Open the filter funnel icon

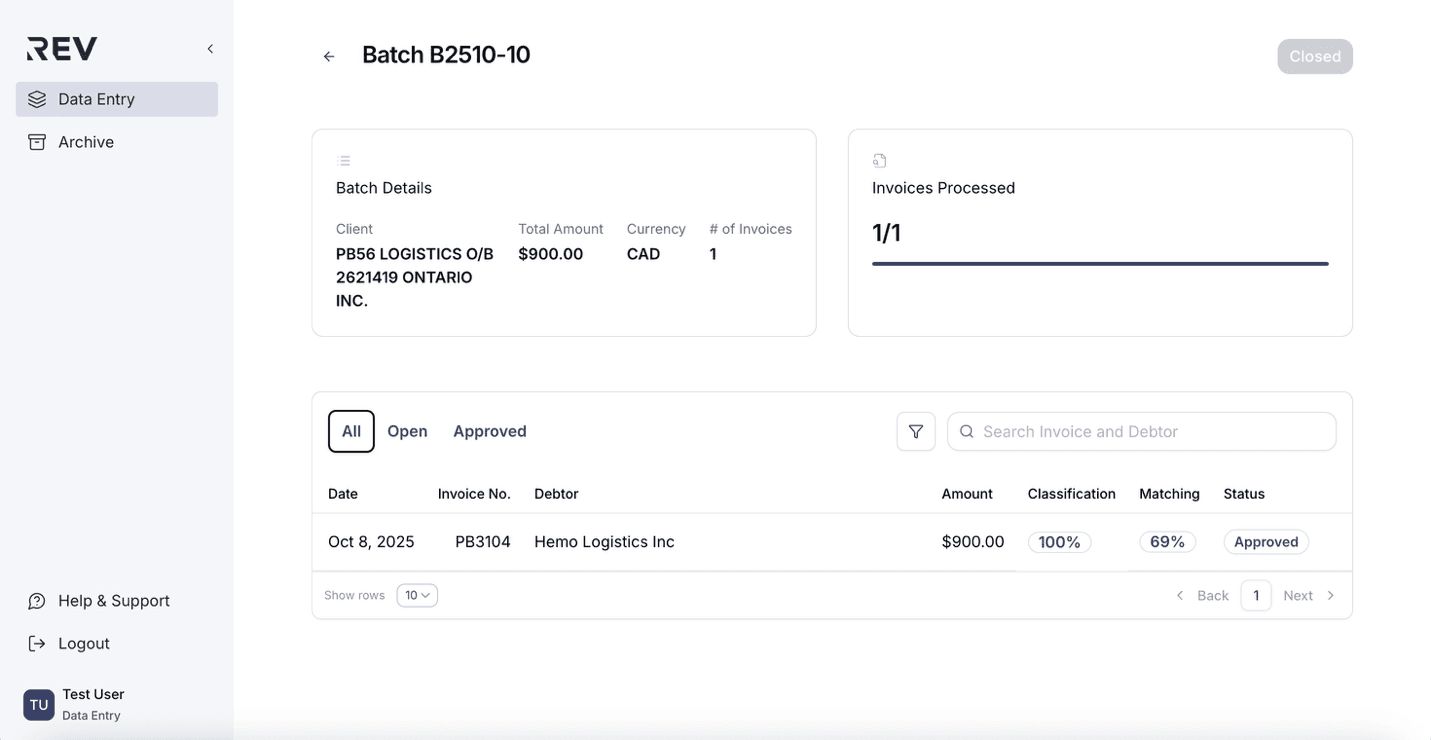[x=915, y=432]
